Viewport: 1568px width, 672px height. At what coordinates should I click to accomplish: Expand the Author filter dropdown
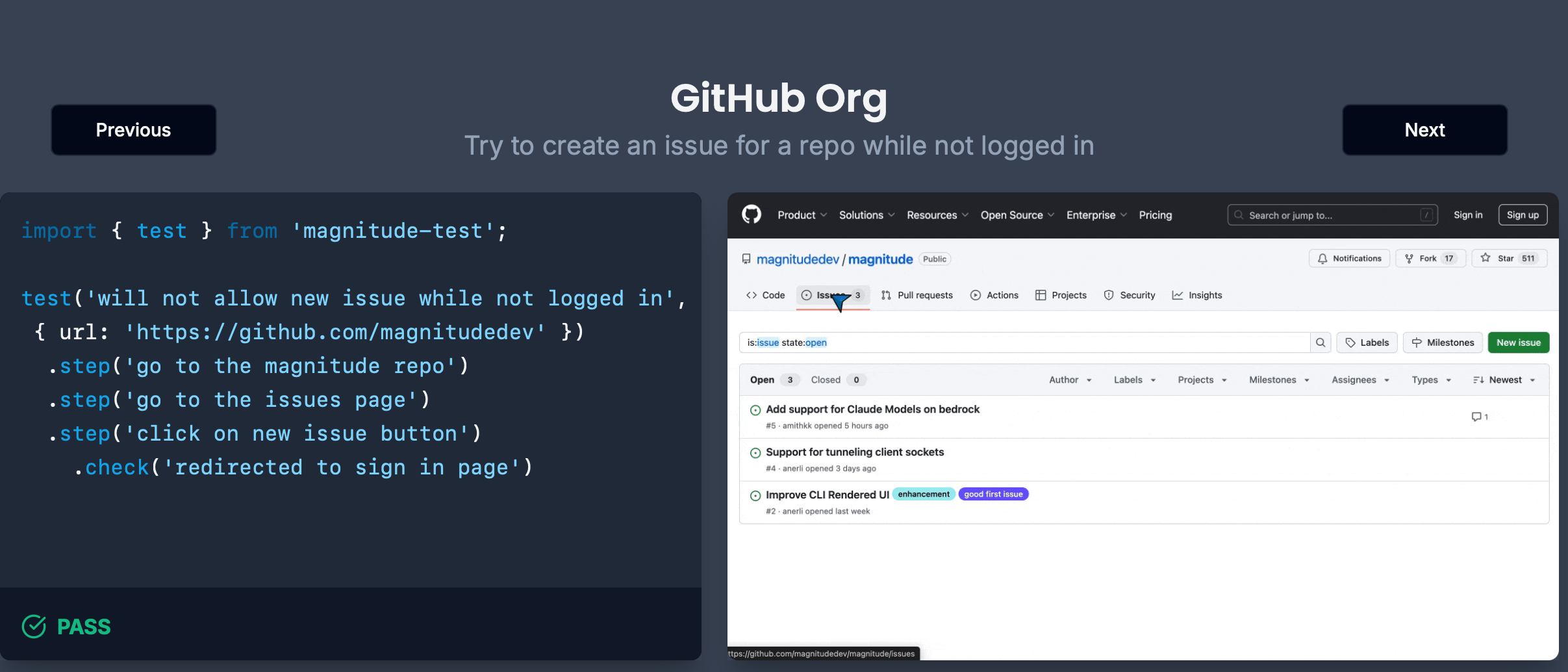click(x=1070, y=380)
